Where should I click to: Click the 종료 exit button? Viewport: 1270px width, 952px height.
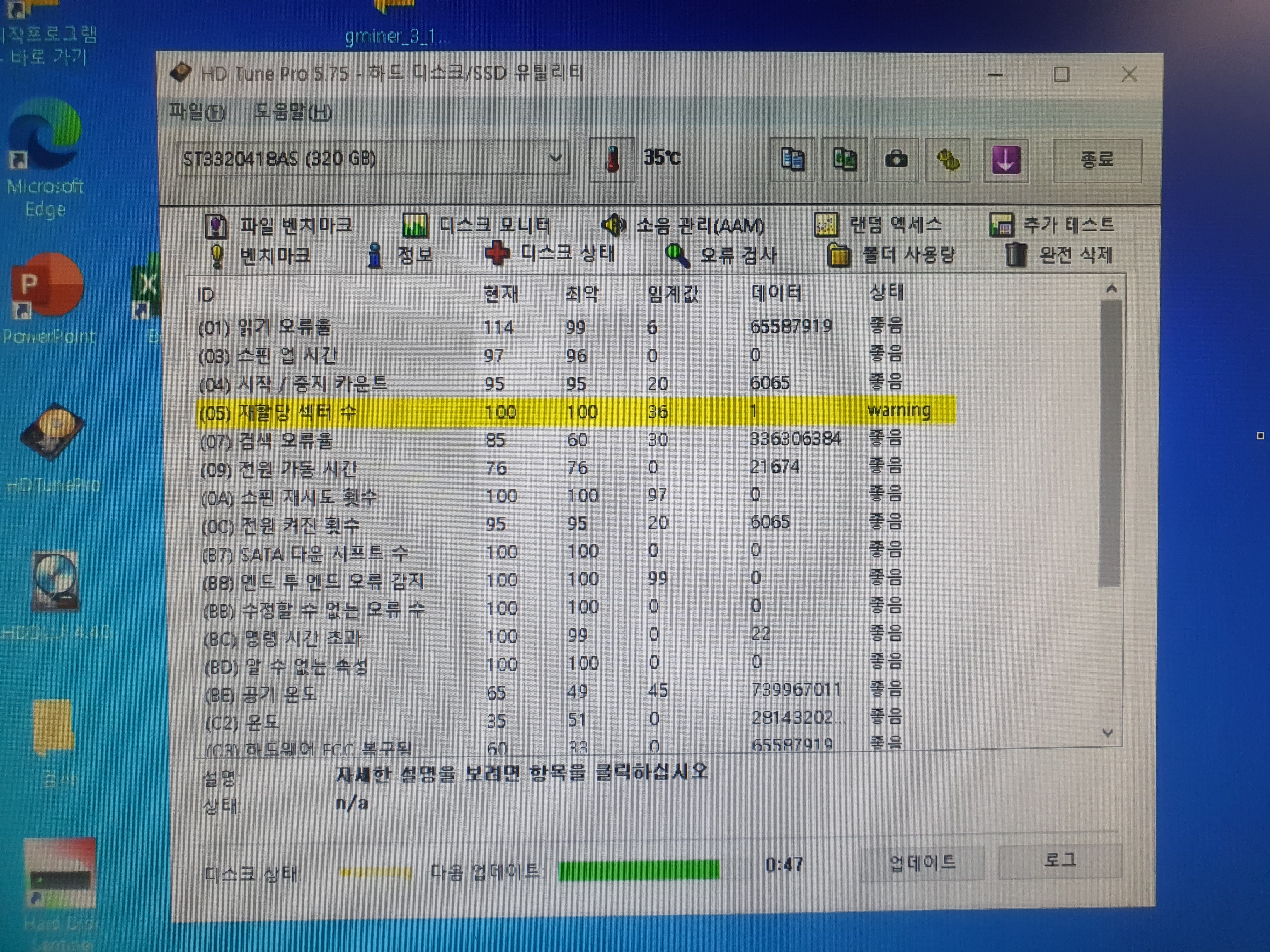[x=1097, y=160]
